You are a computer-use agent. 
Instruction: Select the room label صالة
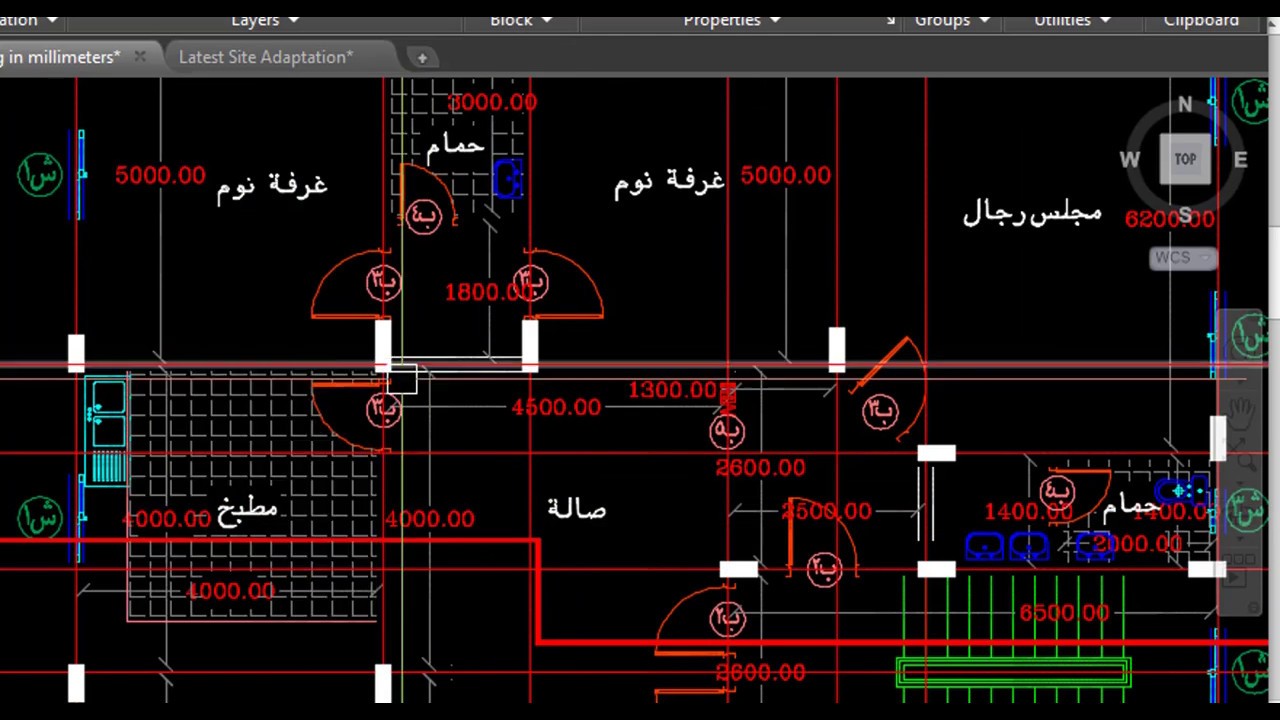click(x=577, y=508)
